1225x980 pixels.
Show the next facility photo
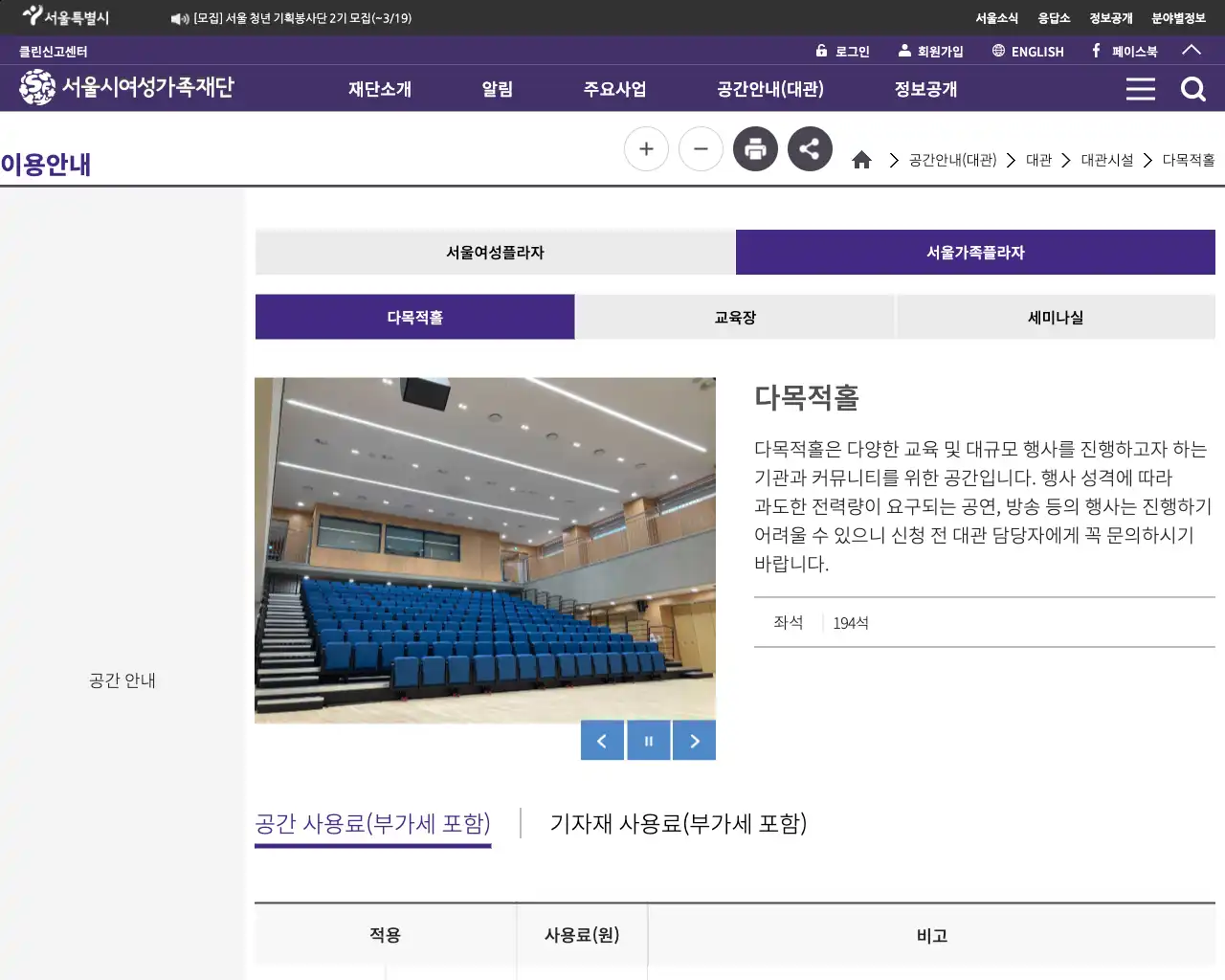pos(694,740)
